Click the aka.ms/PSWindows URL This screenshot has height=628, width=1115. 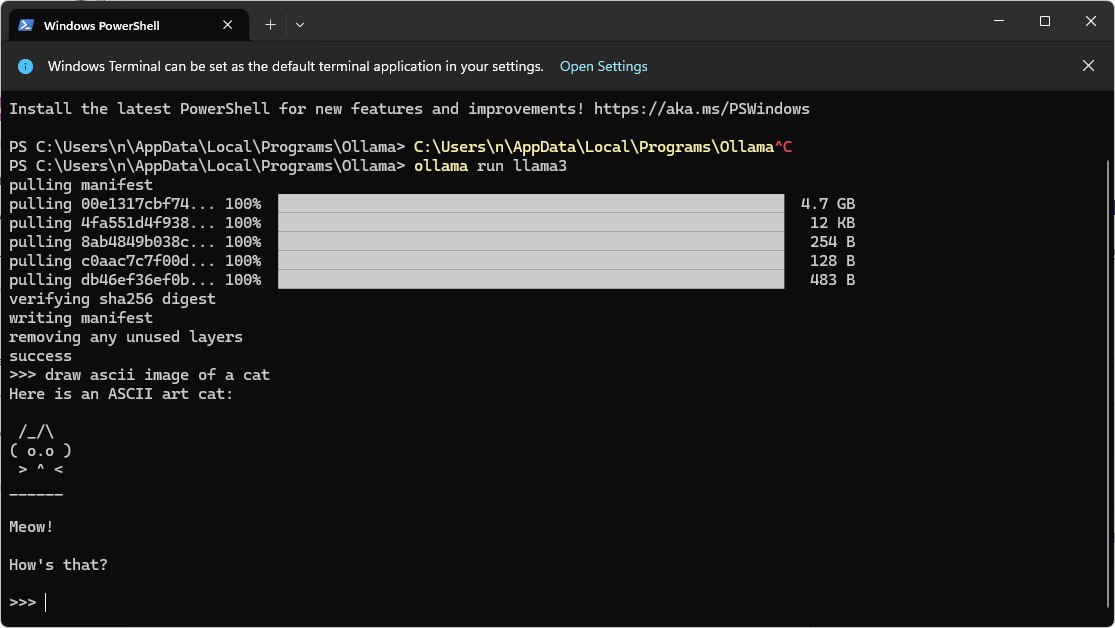click(x=701, y=108)
